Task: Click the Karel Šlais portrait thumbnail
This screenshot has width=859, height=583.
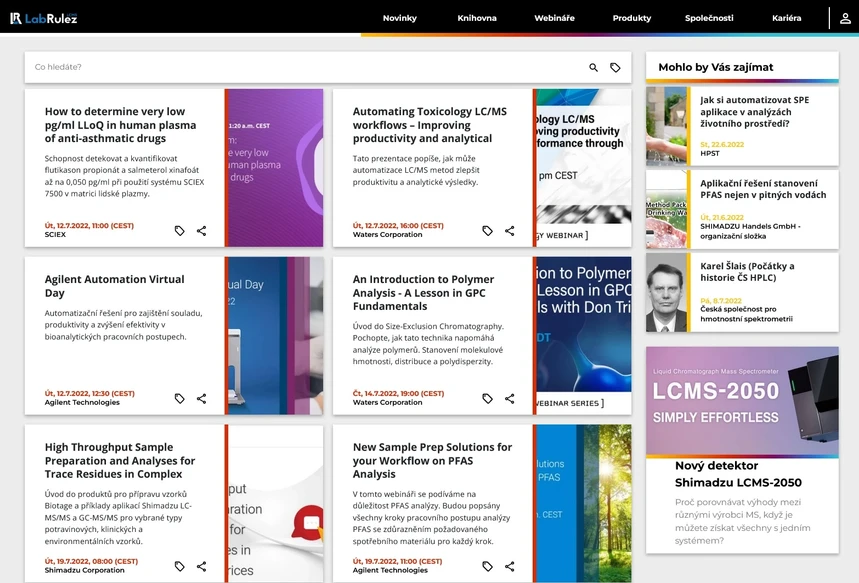Action: [x=666, y=292]
